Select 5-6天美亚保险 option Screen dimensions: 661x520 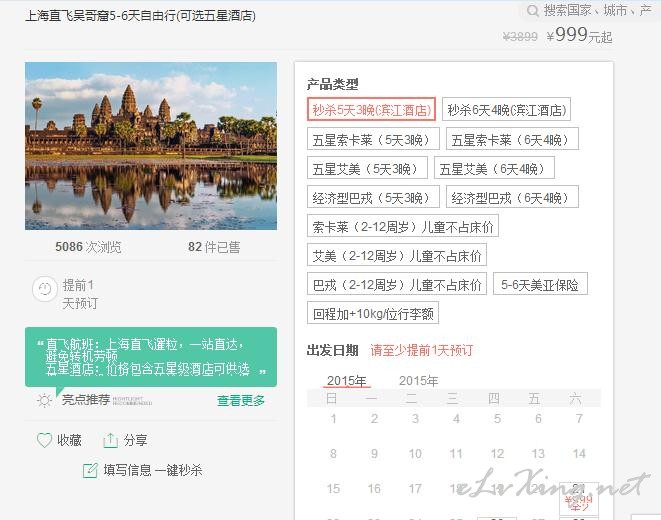coord(540,284)
